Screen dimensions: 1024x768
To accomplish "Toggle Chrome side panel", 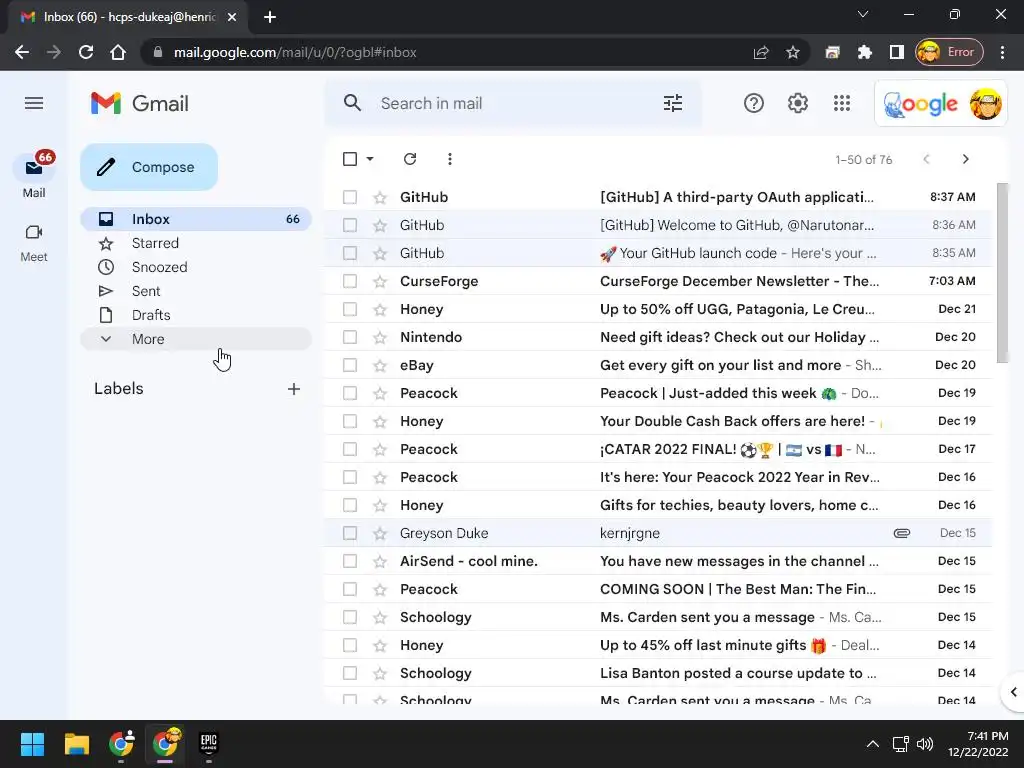I will (x=897, y=52).
